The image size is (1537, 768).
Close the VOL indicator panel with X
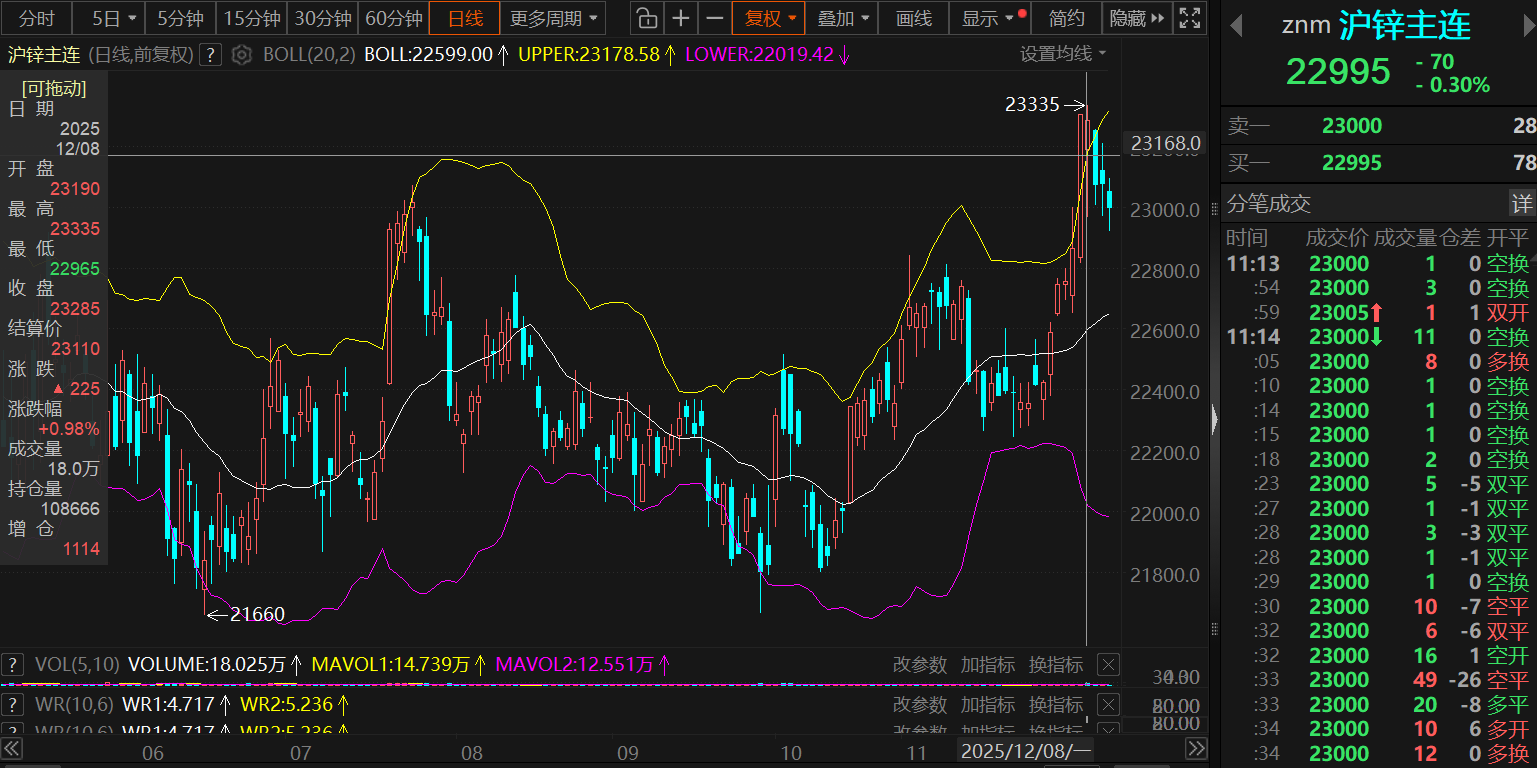(x=1107, y=665)
